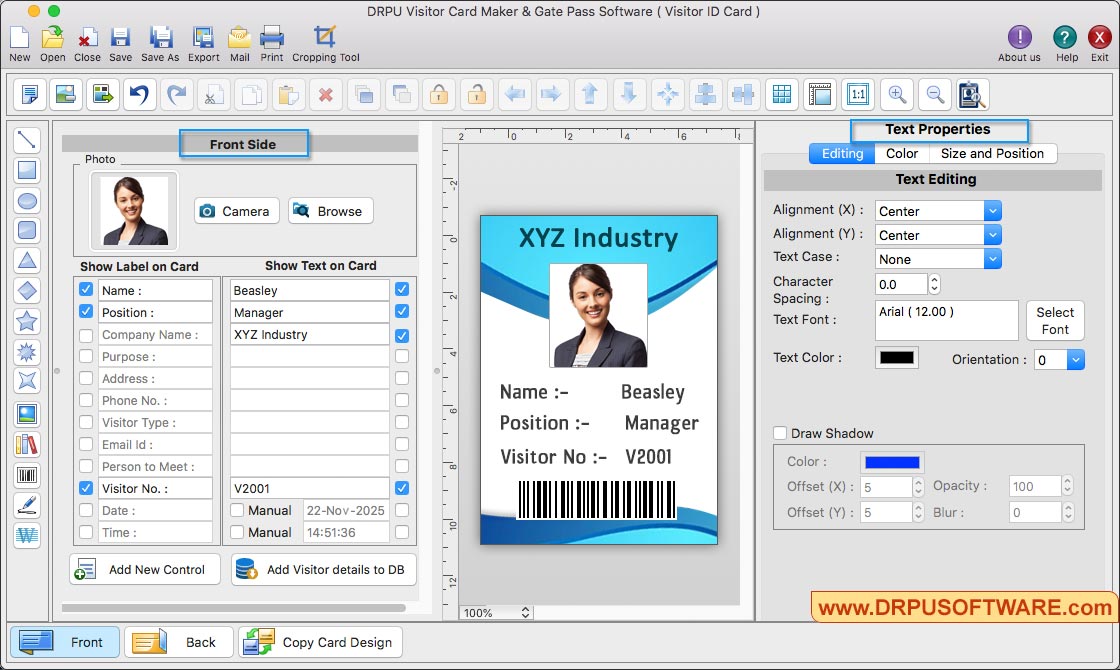Viewport: 1120px width, 670px height.
Task: Enable the Company Name checkbox
Action: tap(87, 334)
